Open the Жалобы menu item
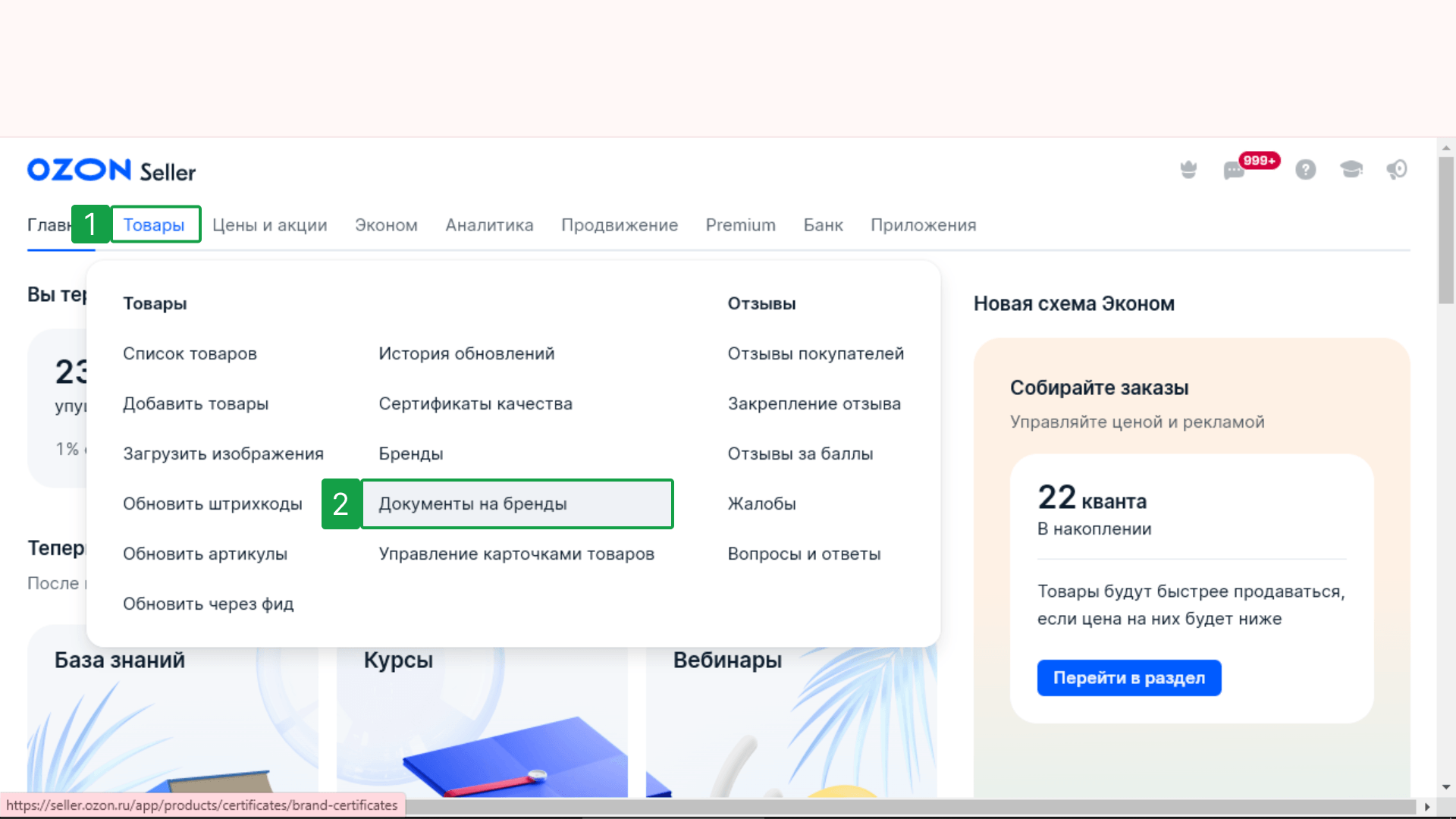The width and height of the screenshot is (1456, 819). point(761,504)
